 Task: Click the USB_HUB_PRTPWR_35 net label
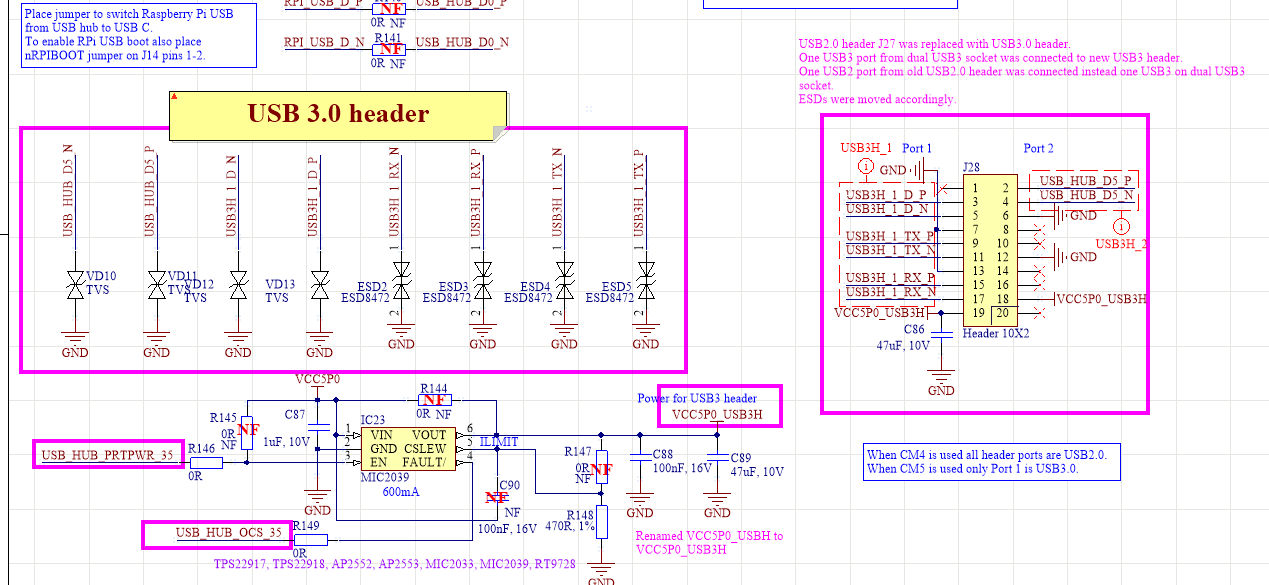click(108, 455)
